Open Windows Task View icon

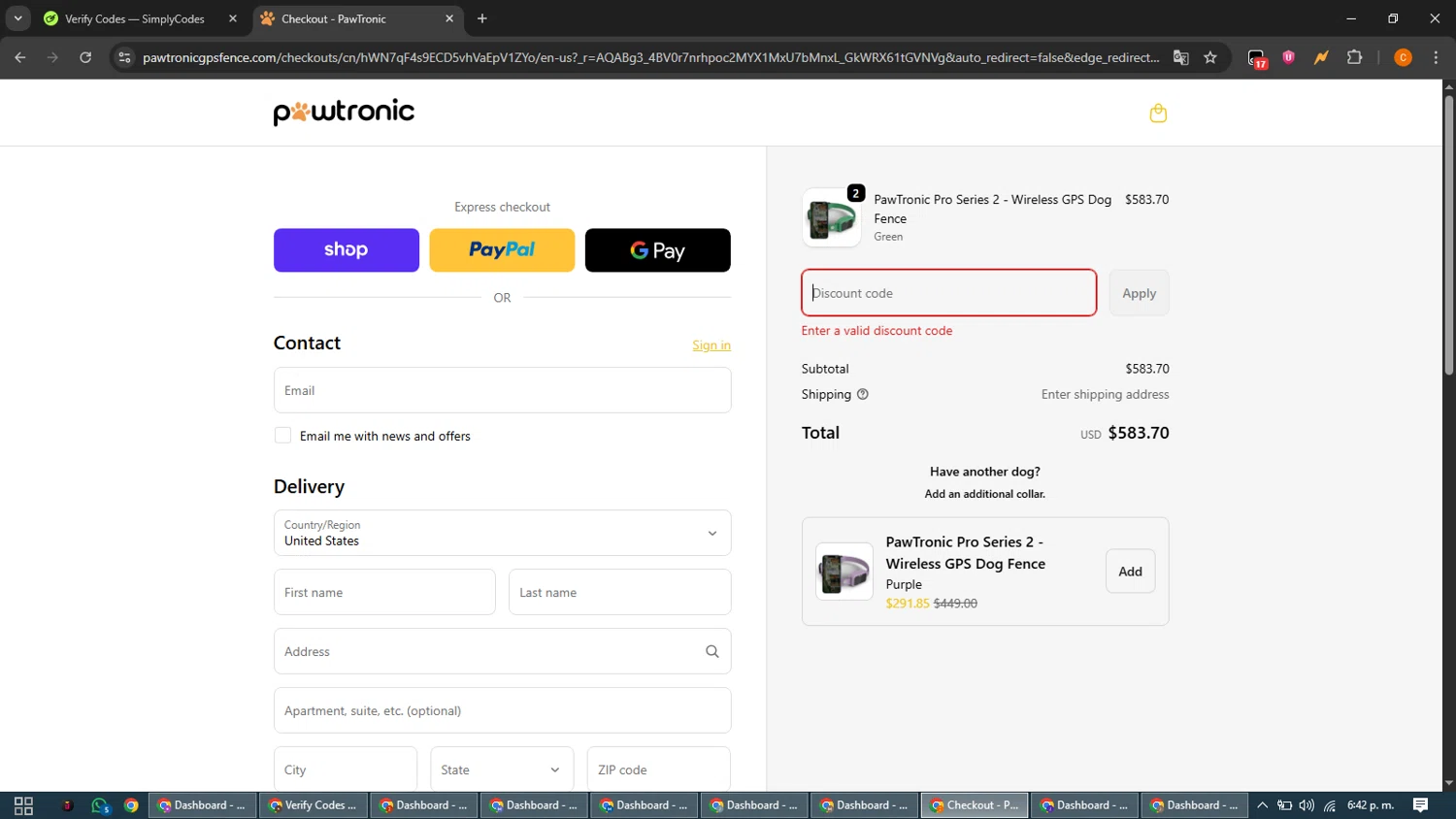24,805
